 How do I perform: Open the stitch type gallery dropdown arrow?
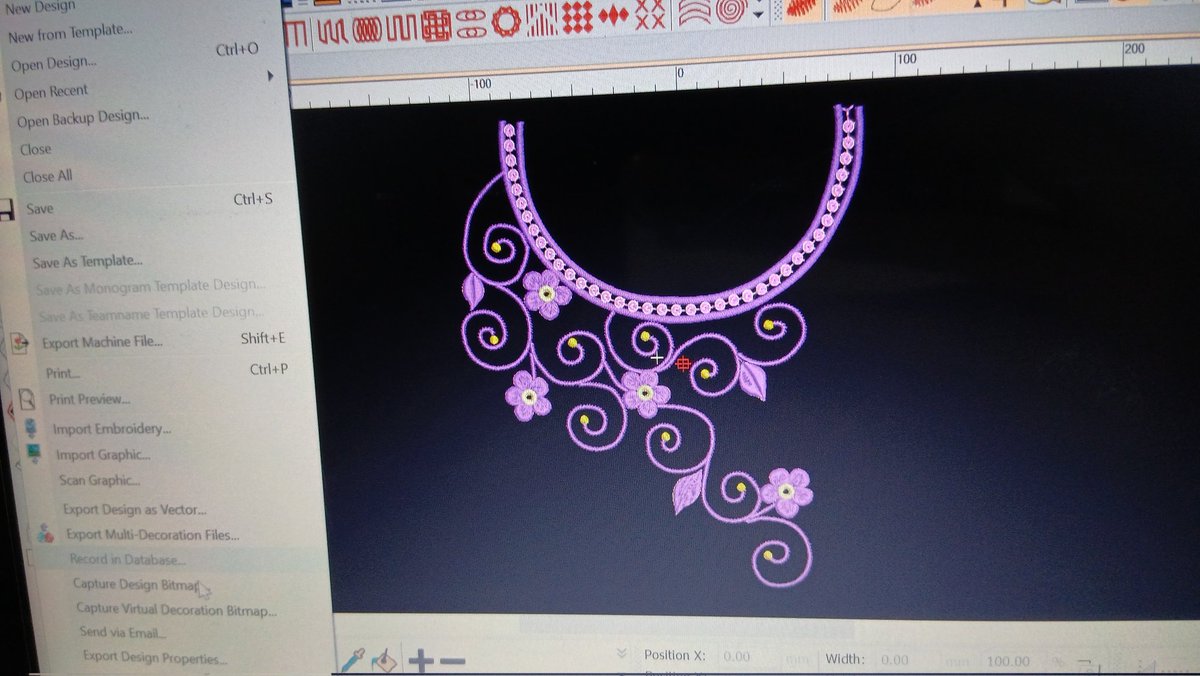pyautogui.click(x=759, y=14)
